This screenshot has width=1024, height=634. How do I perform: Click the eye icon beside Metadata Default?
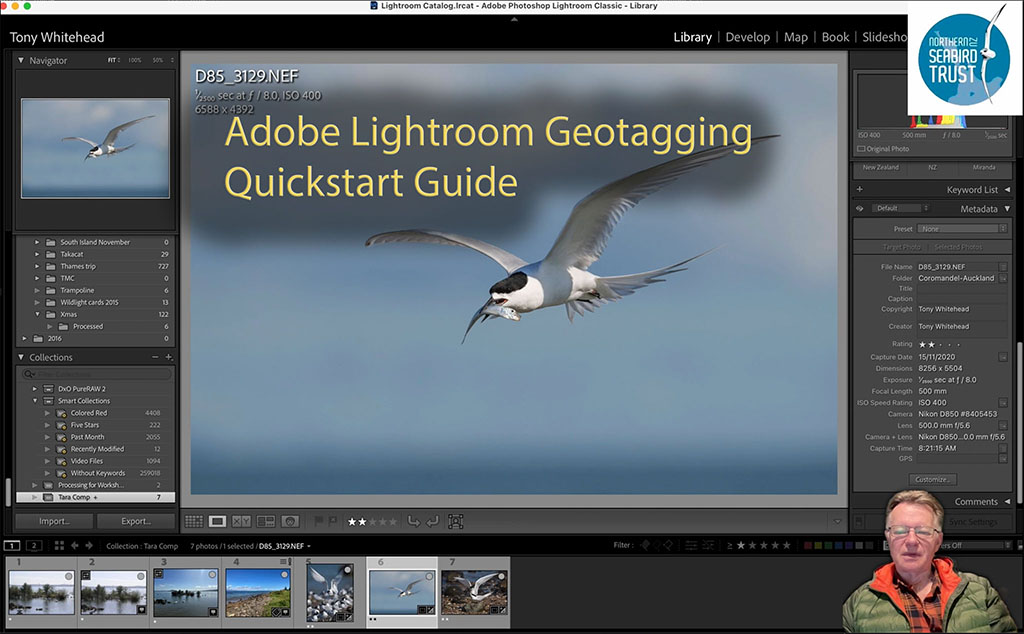point(860,208)
